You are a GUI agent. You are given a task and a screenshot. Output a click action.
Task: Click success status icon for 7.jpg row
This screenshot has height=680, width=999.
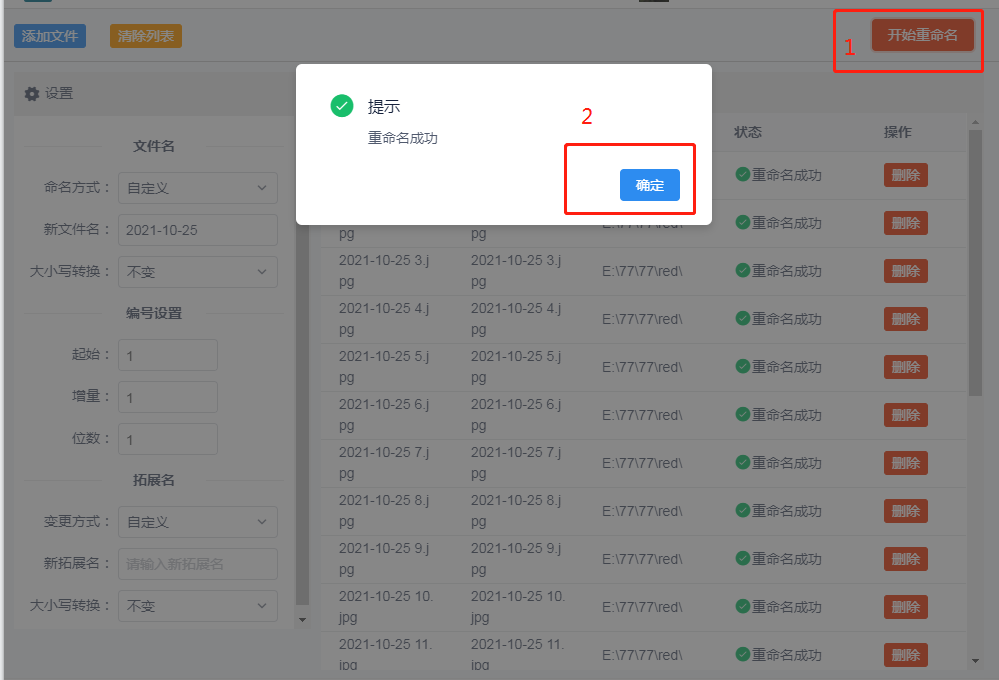[742, 462]
